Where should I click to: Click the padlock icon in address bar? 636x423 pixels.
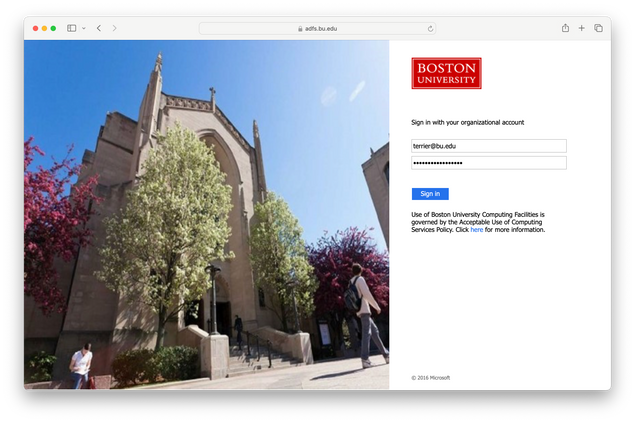[x=300, y=29]
